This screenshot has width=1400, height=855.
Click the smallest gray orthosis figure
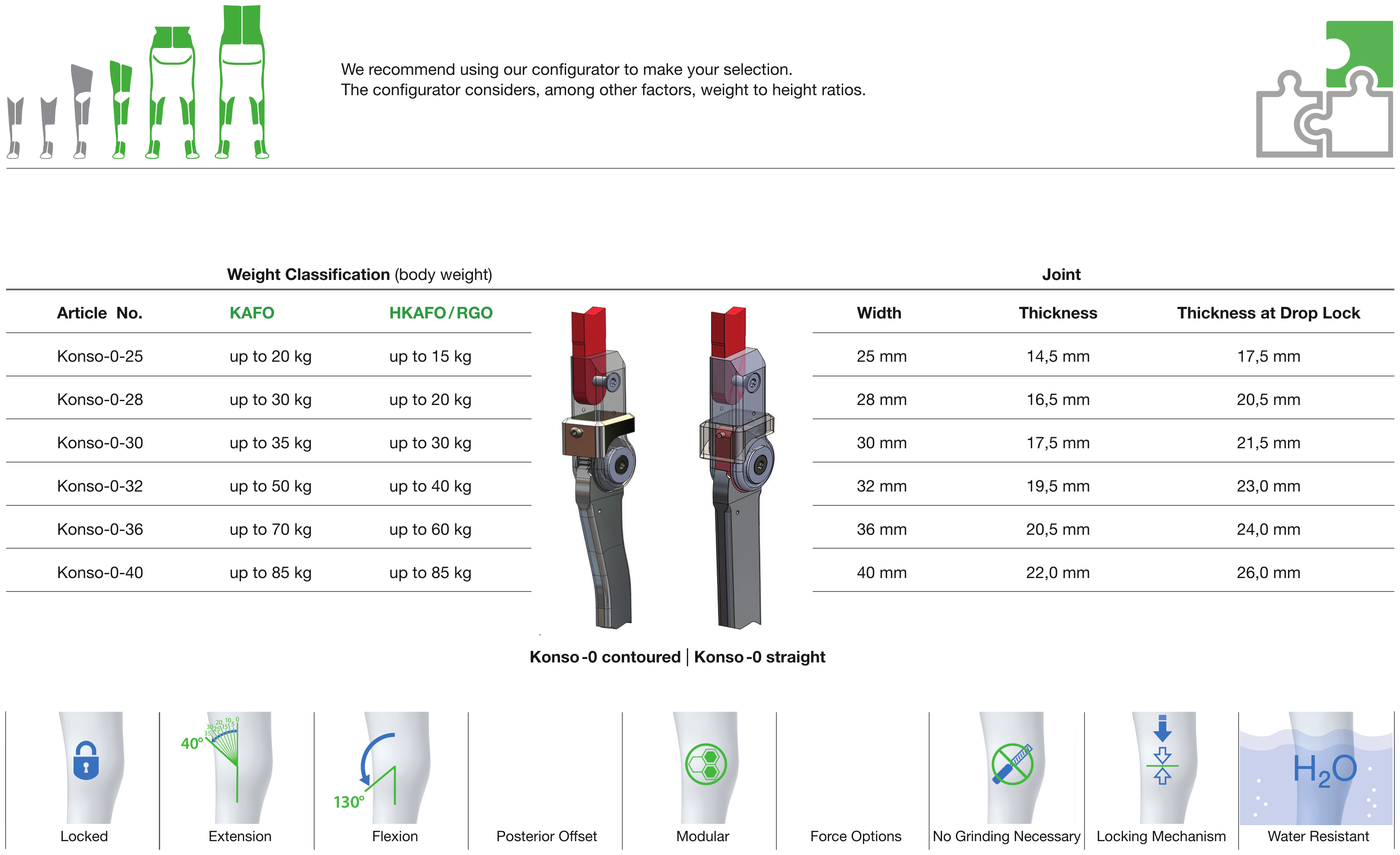15,128
